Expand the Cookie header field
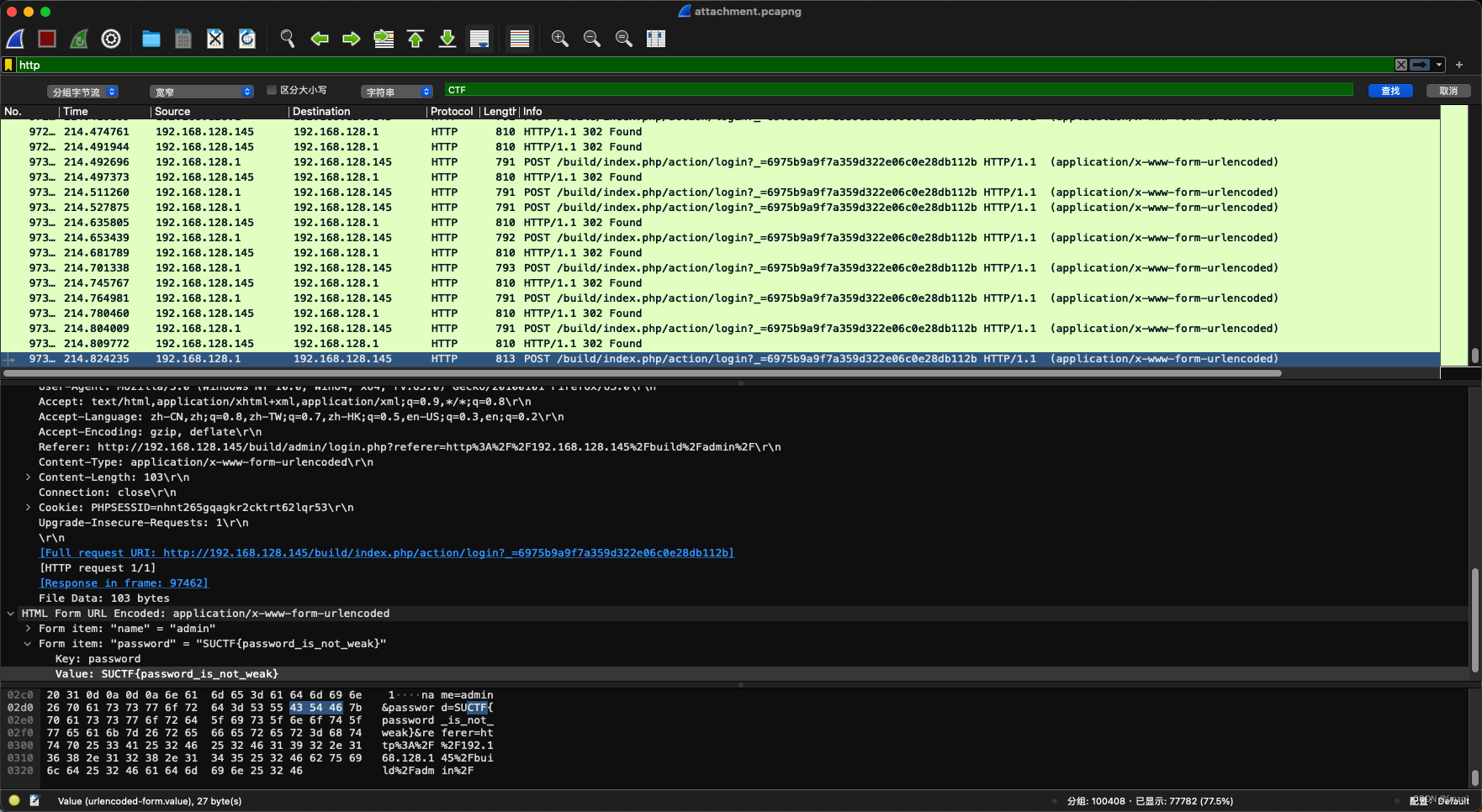This screenshot has height=812, width=1482. click(28, 508)
